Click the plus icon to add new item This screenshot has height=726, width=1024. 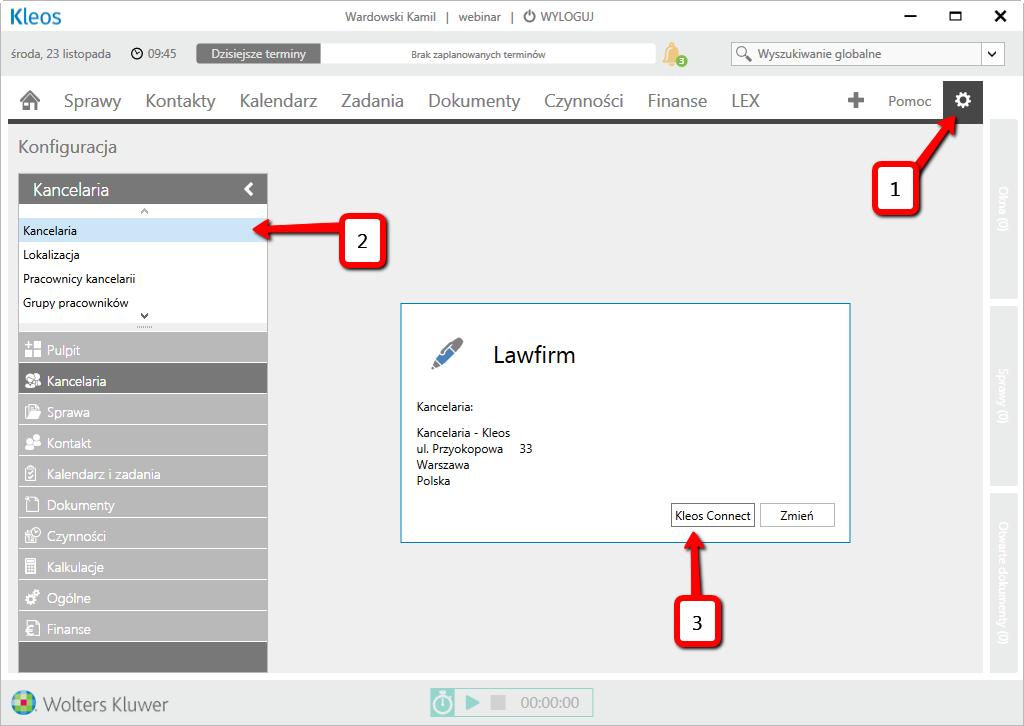click(856, 100)
